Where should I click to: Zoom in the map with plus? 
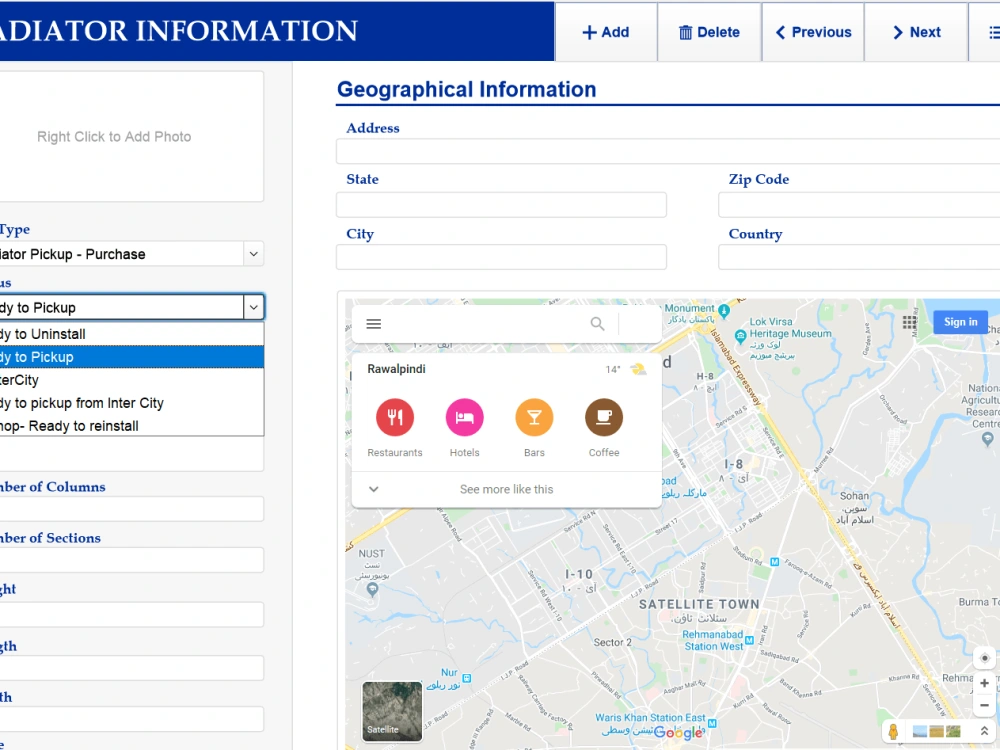(x=985, y=683)
